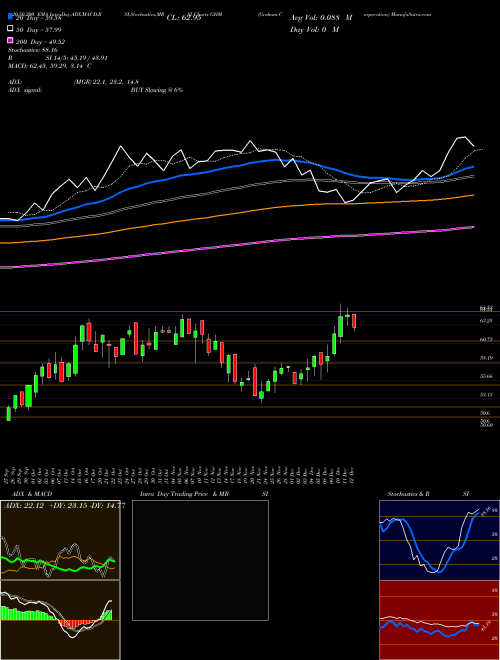Click the magenta 200 Day legend swatch

[10, 41]
